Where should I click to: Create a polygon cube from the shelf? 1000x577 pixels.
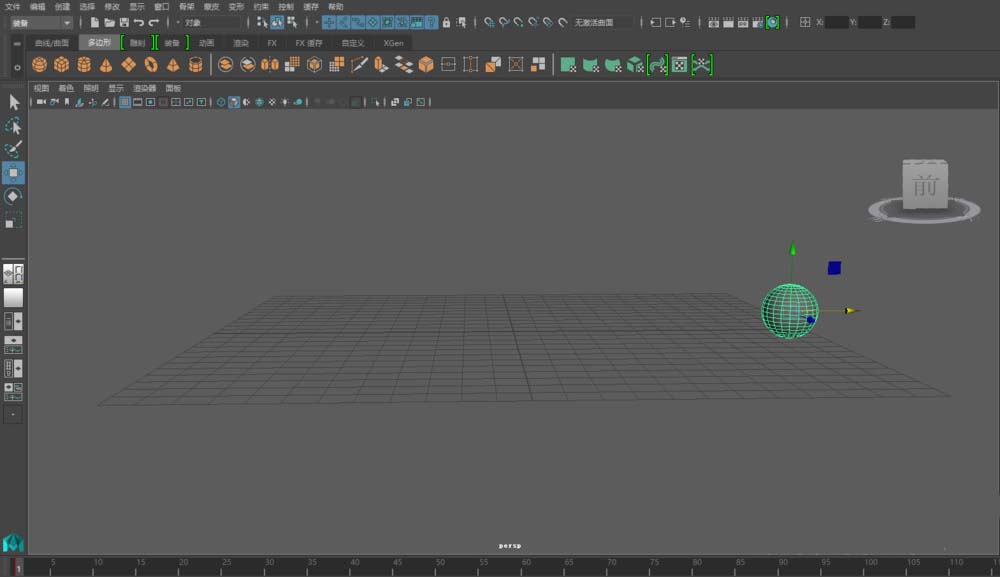point(62,65)
